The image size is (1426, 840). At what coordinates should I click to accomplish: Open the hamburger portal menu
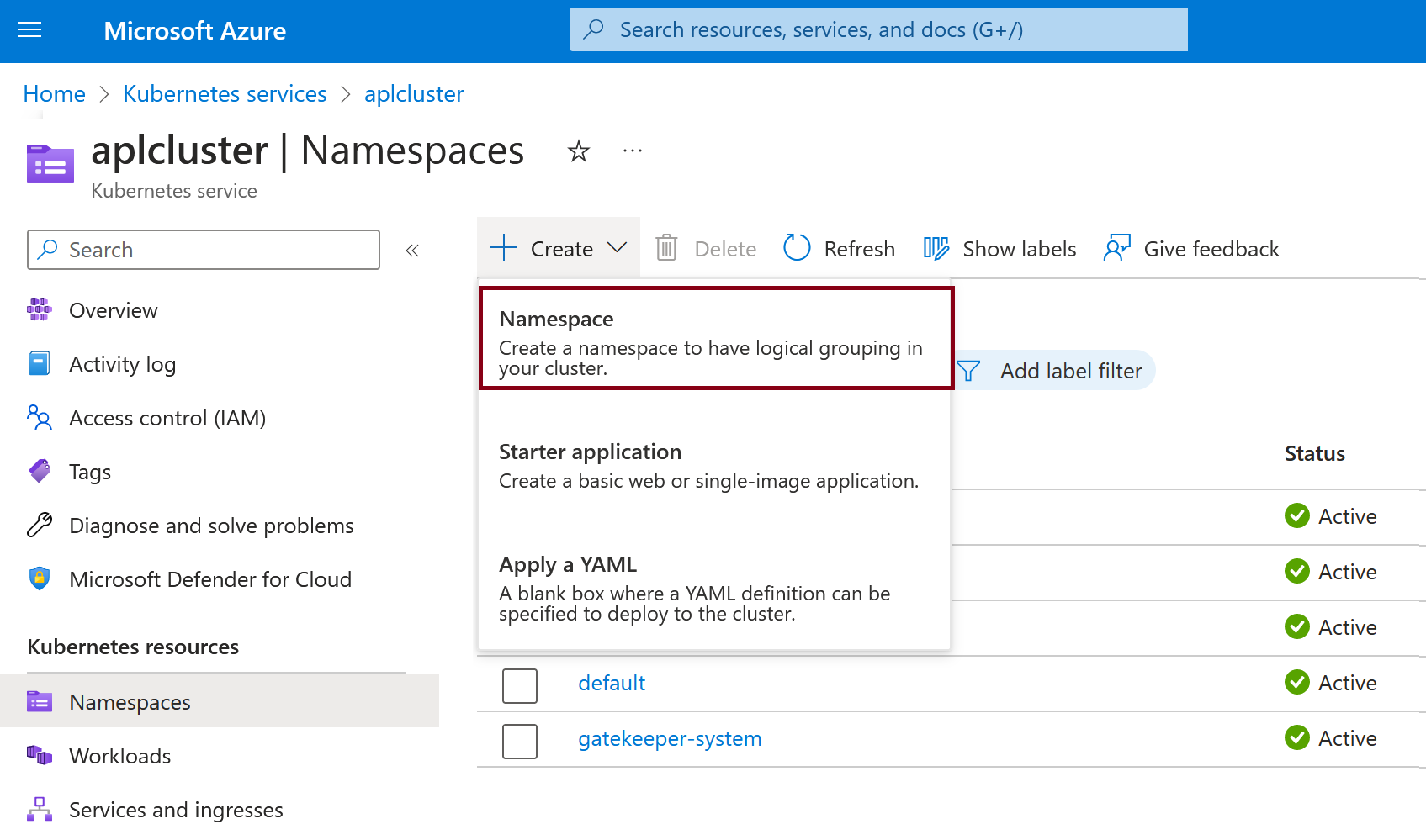29,31
